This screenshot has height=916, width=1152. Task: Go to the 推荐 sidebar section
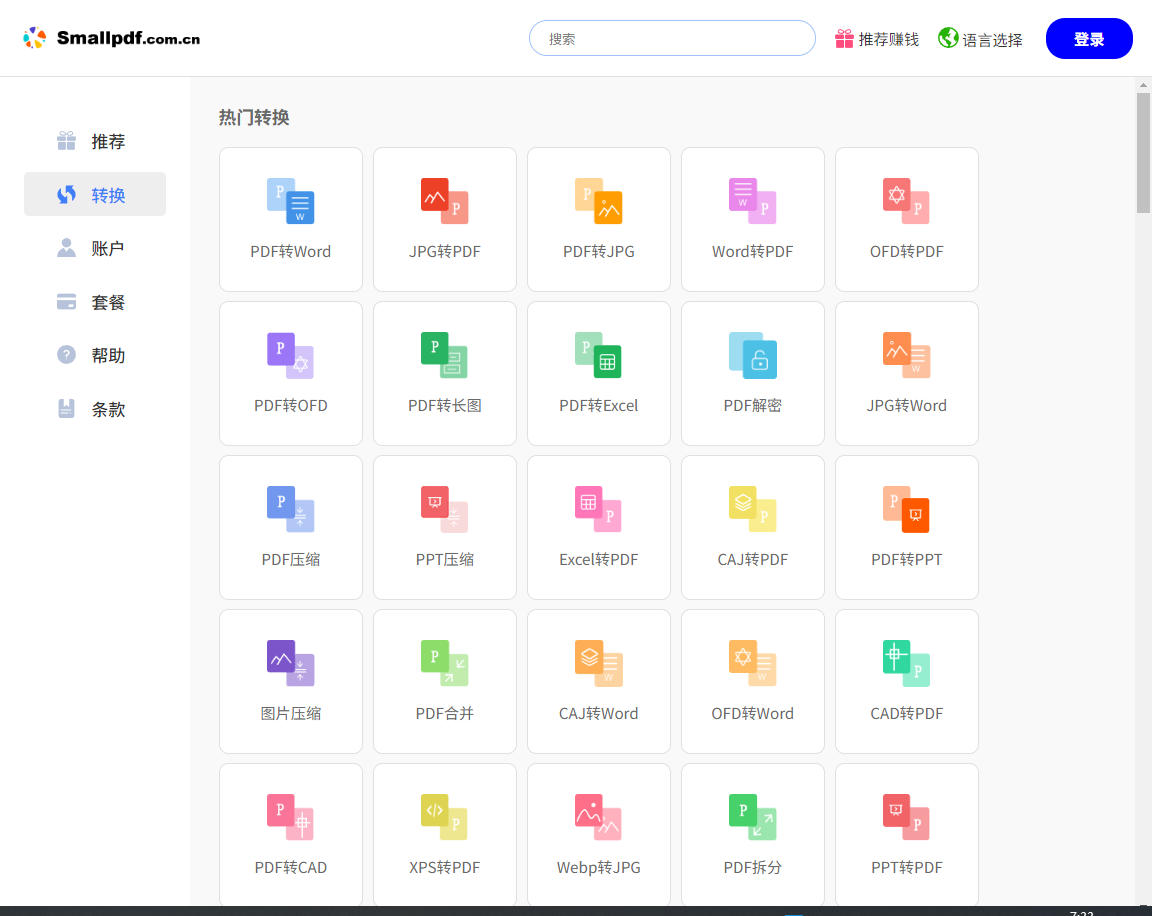(x=95, y=141)
